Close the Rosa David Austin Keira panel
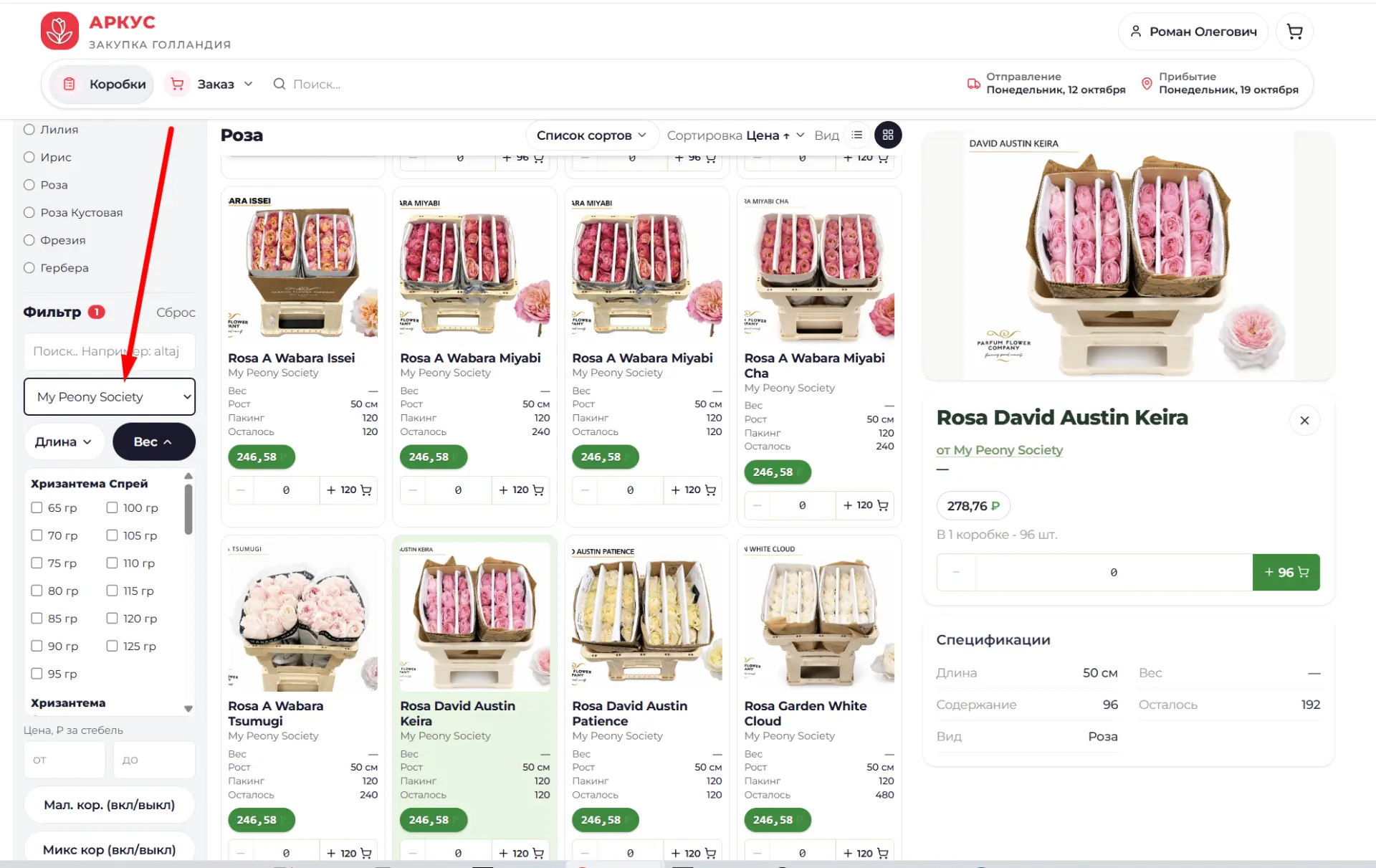The height and width of the screenshot is (868, 1376). tap(1304, 421)
